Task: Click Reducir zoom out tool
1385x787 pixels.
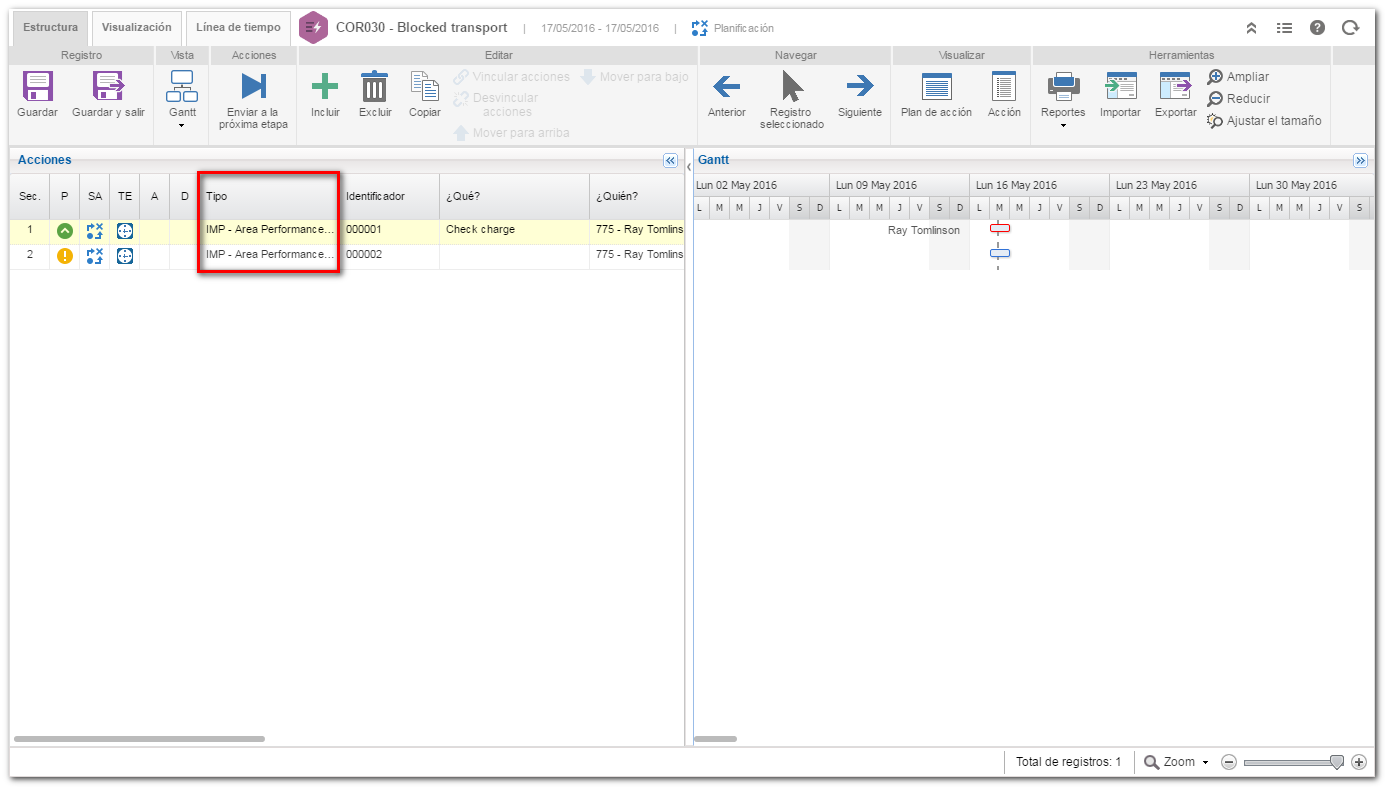Action: 1238,99
